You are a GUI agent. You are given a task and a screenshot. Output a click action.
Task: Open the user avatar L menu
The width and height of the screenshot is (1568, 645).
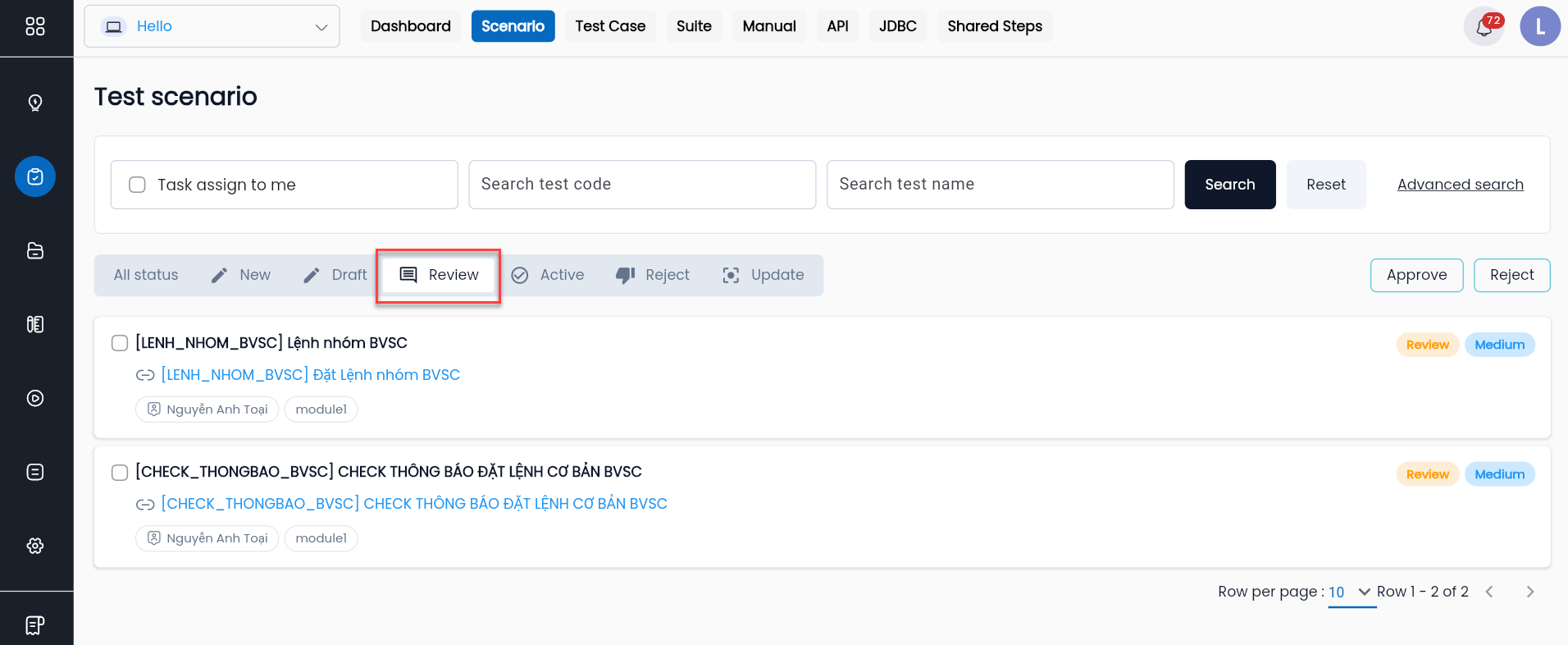[1540, 26]
